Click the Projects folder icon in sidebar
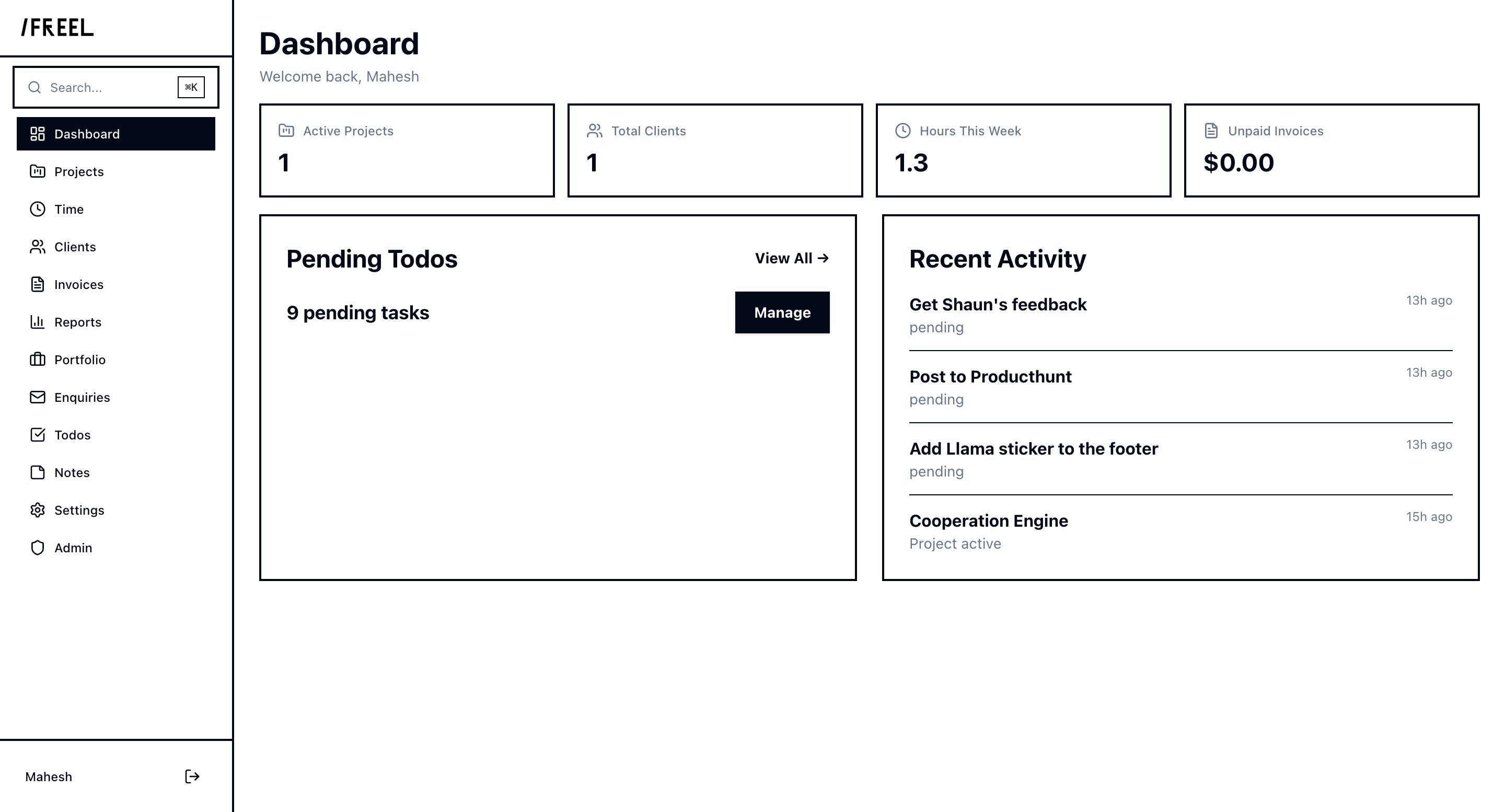The height and width of the screenshot is (812, 1505). pyautogui.click(x=38, y=171)
